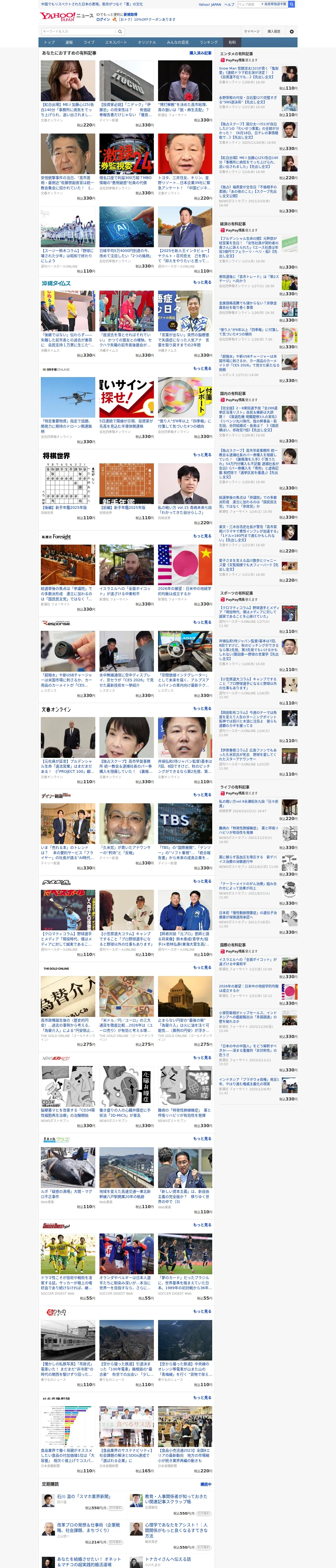Open the 為替介入 handwritten text thumbnail

pyautogui.click(x=68, y=996)
